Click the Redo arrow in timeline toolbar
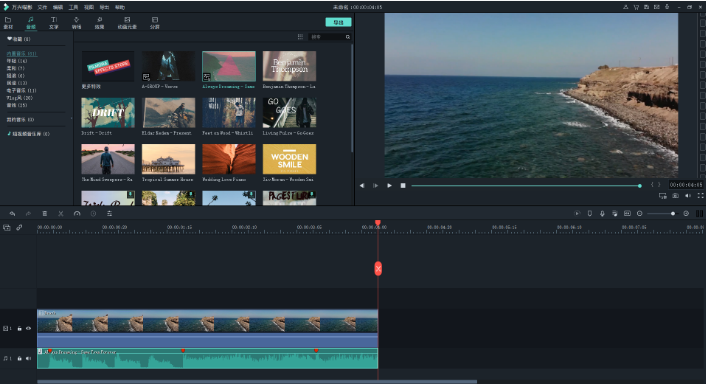Viewport: 706px width, 384px height. point(28,214)
